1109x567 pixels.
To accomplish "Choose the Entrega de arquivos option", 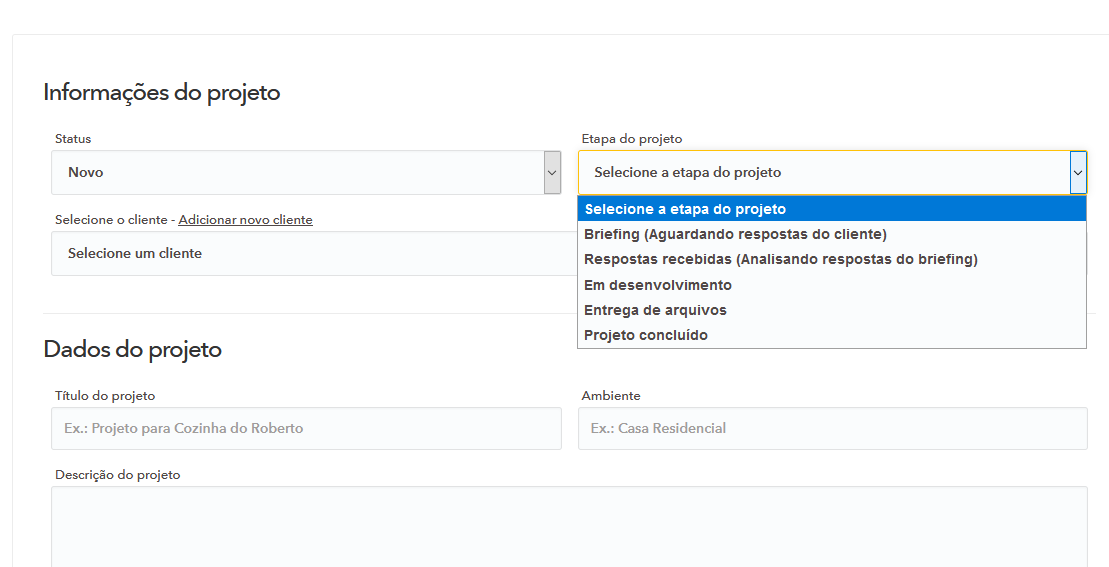I will tap(655, 310).
